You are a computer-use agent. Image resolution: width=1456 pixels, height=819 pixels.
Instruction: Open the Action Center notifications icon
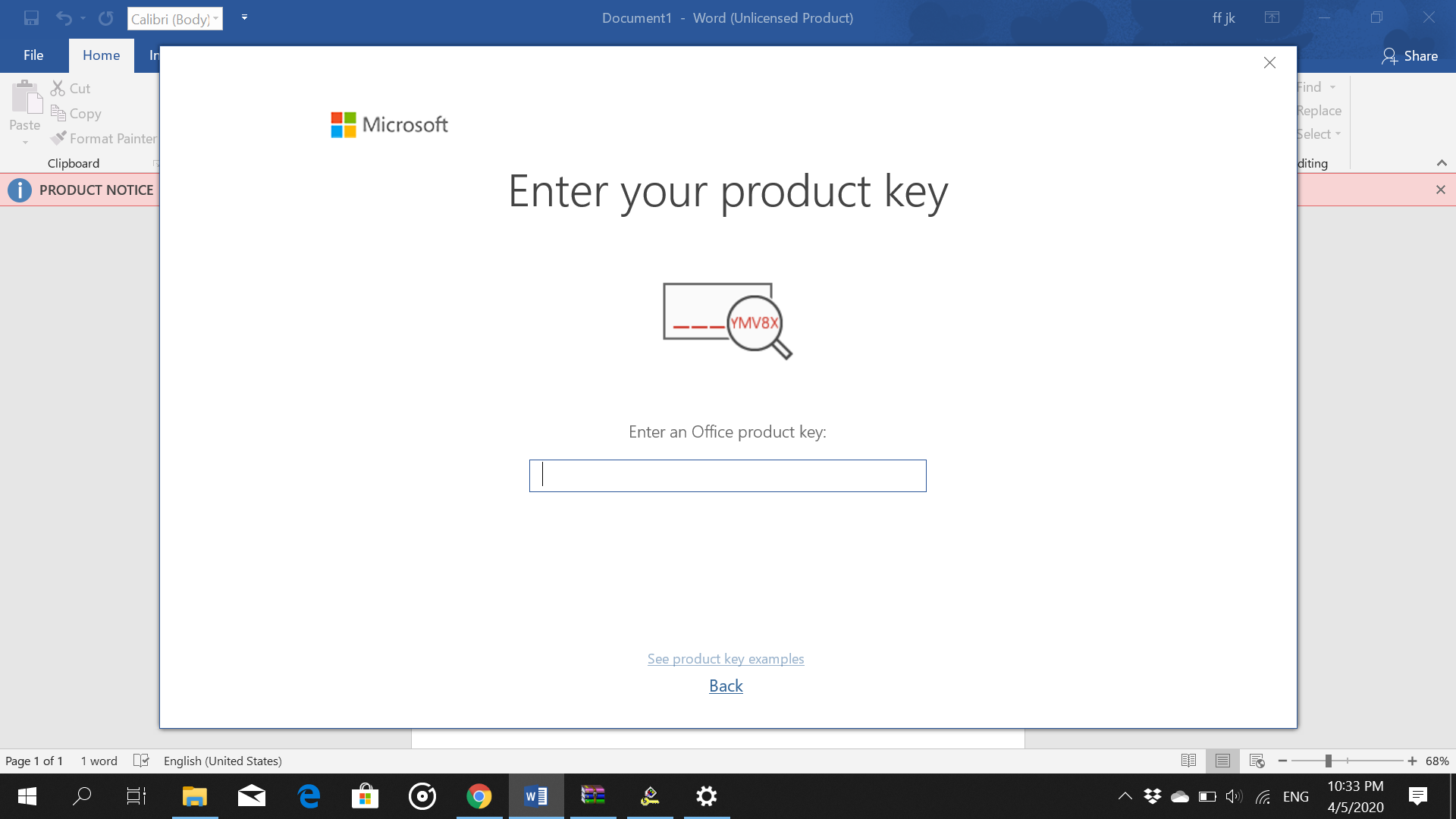click(1417, 796)
